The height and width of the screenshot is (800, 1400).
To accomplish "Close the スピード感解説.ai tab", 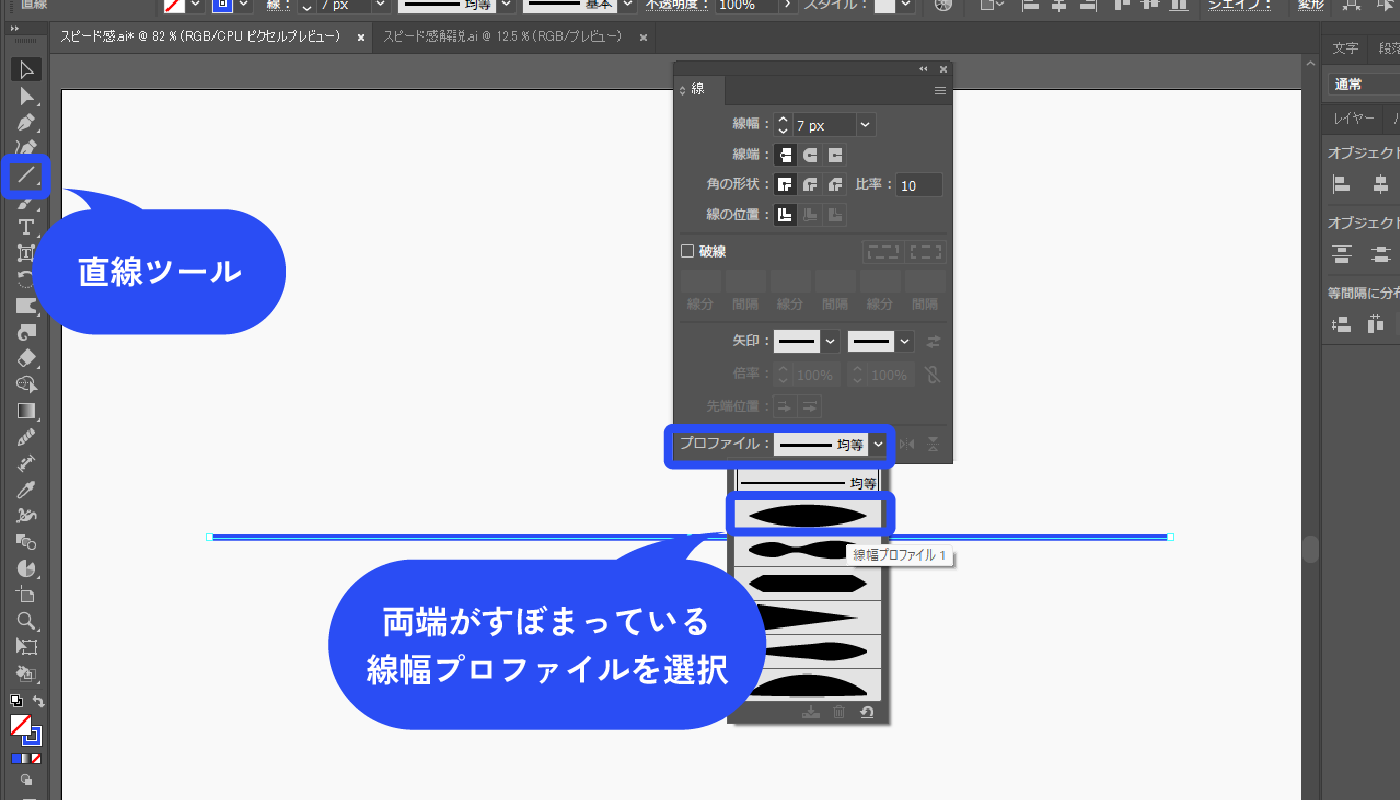I will pyautogui.click(x=643, y=38).
